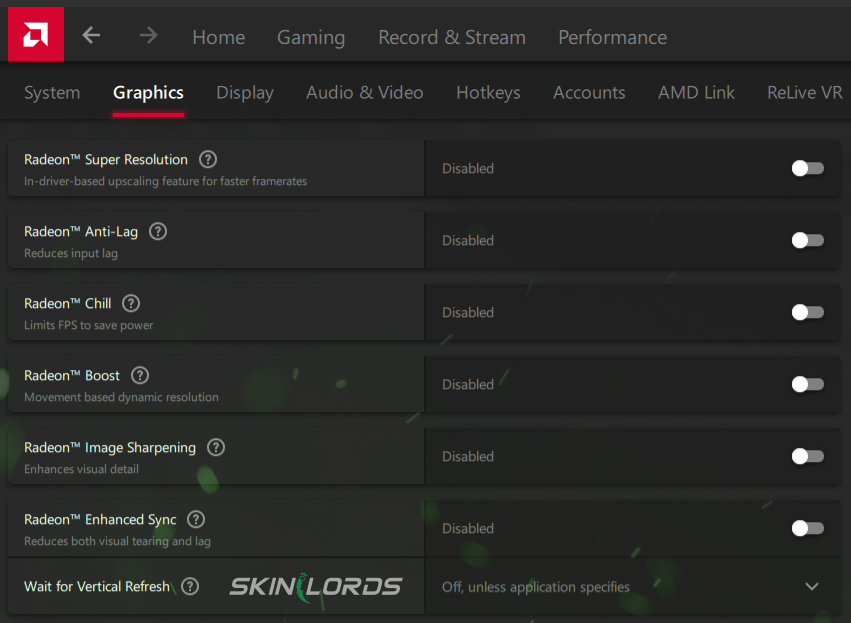851x623 pixels.
Task: Open help for Wait for Vertical Refresh
Action: tap(190, 587)
